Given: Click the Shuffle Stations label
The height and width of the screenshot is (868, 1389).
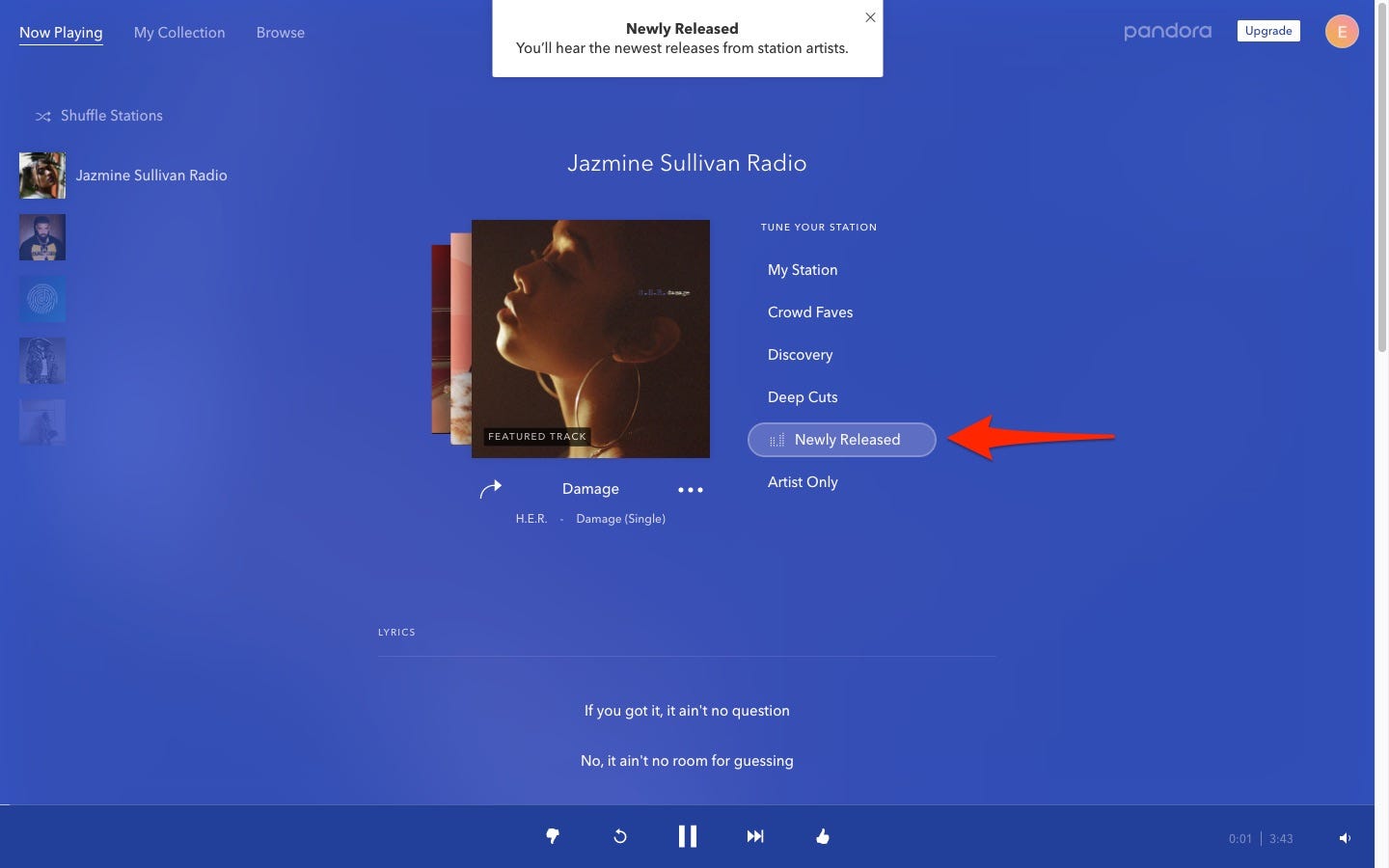Looking at the screenshot, I should click(112, 116).
